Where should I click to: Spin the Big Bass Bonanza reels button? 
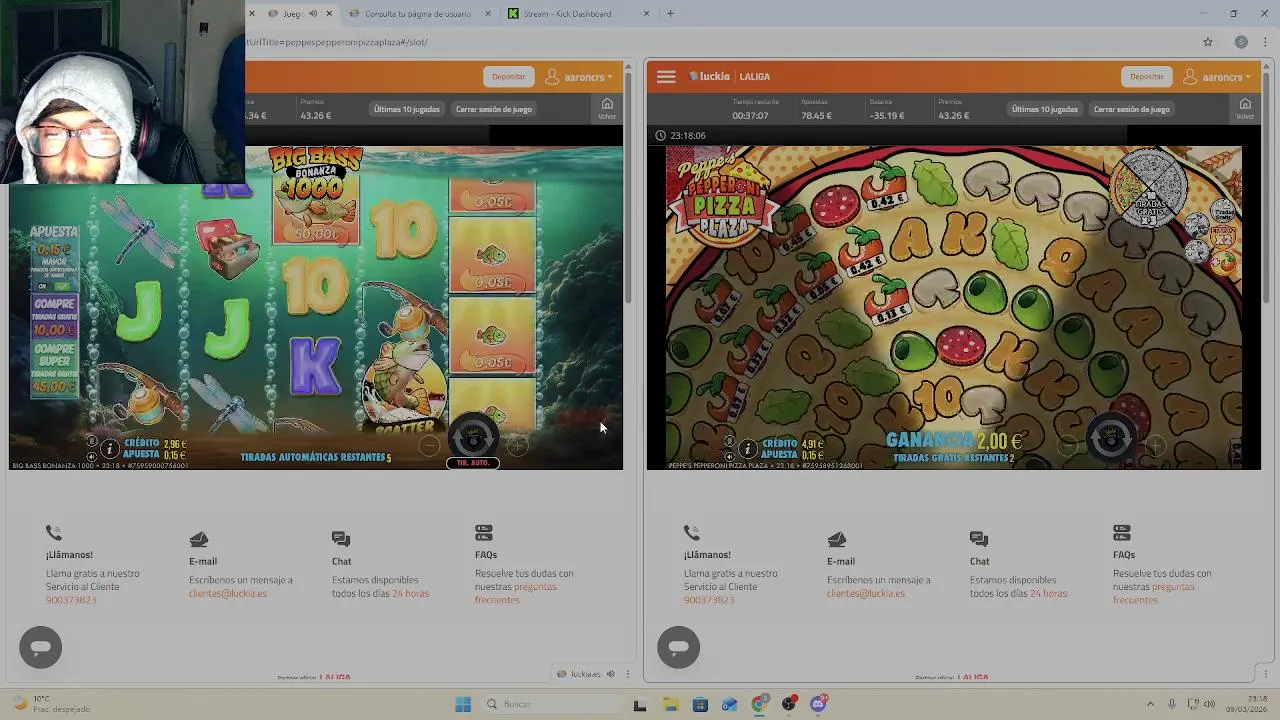(472, 437)
